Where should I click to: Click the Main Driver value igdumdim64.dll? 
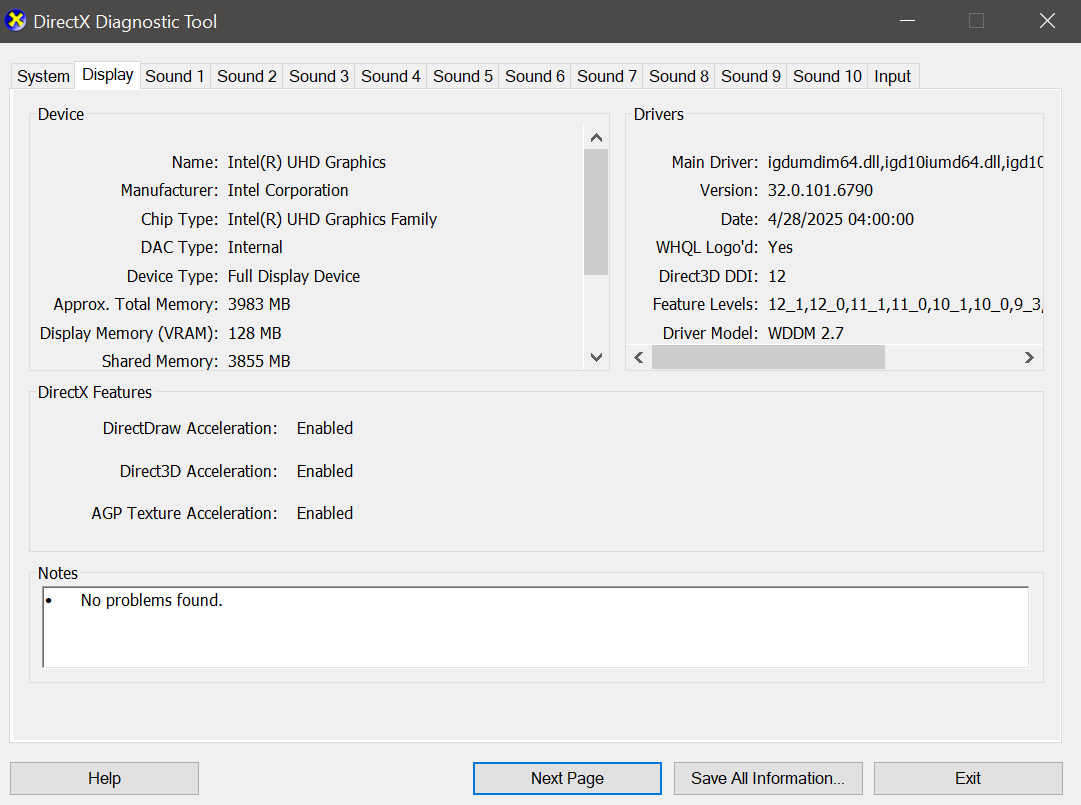(x=905, y=162)
